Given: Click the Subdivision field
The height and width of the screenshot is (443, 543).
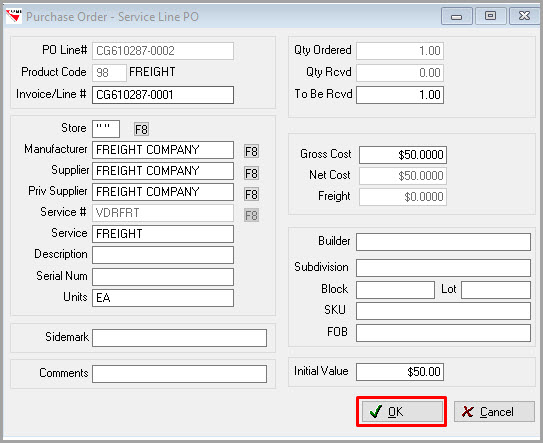Looking at the screenshot, I should point(443,268).
